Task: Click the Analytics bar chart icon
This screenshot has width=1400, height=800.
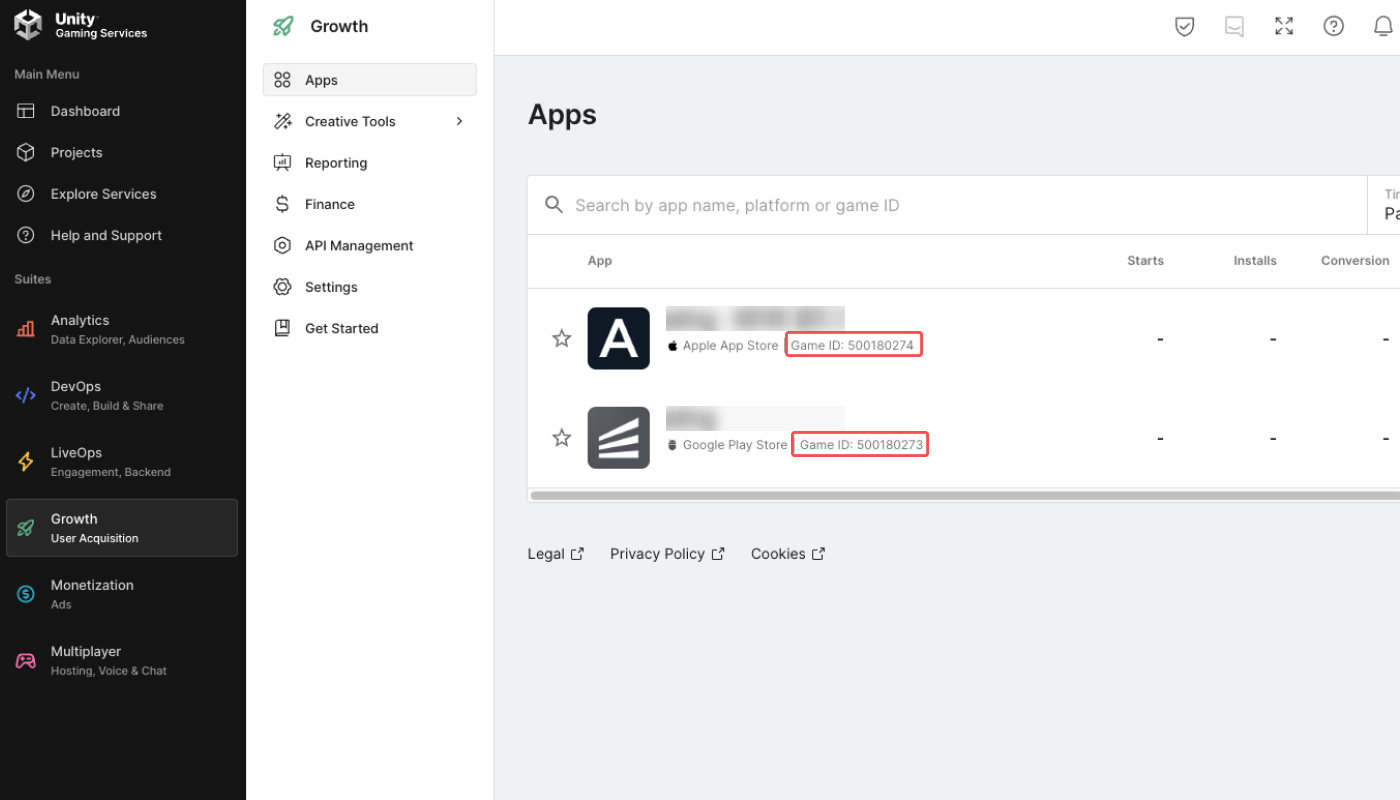Action: click(26, 329)
